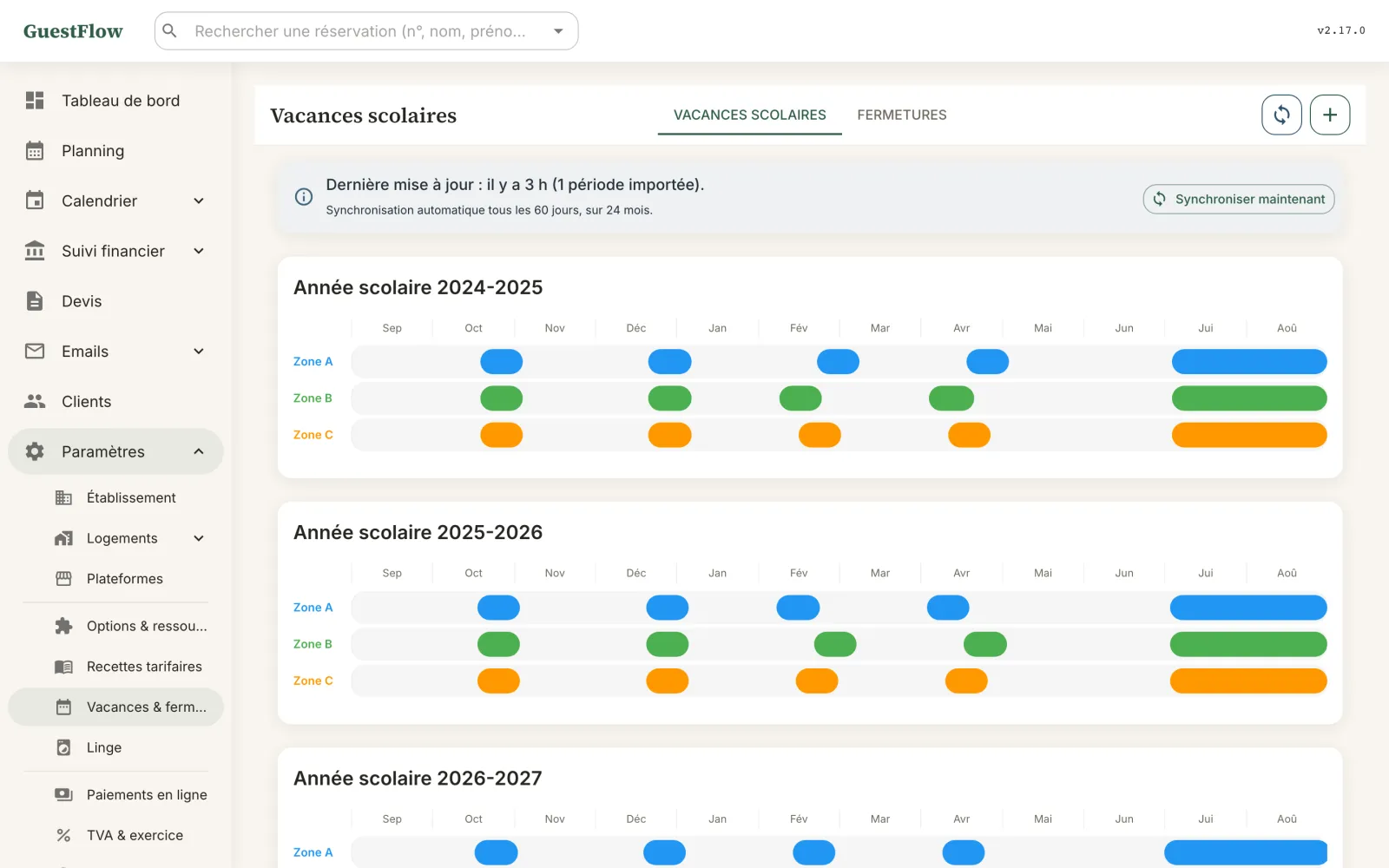Image resolution: width=1389 pixels, height=868 pixels.
Task: Click the Zone C label in 2024-2025
Action: [313, 435]
